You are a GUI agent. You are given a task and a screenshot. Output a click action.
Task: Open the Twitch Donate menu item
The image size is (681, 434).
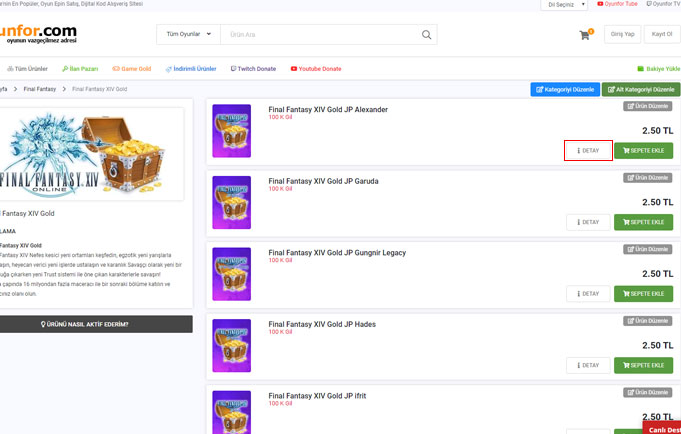253,69
